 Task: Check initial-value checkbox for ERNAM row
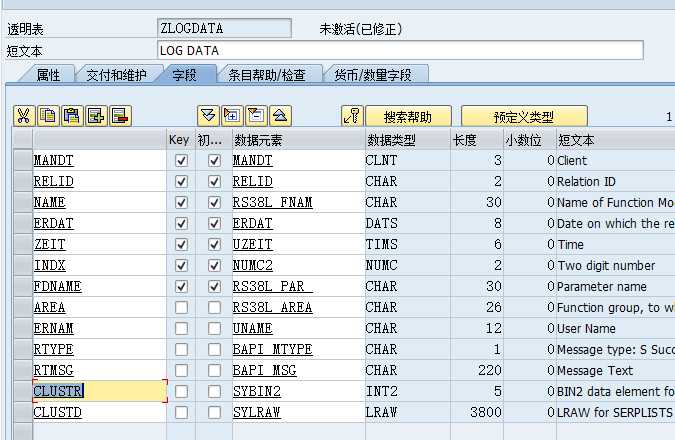214,328
